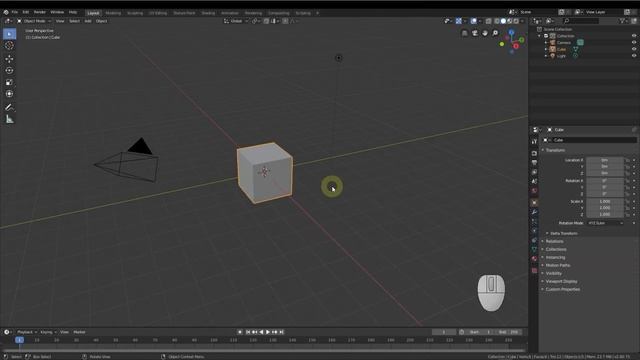Expand the Viewport Display panel
The width and height of the screenshot is (640, 360).
point(561,281)
